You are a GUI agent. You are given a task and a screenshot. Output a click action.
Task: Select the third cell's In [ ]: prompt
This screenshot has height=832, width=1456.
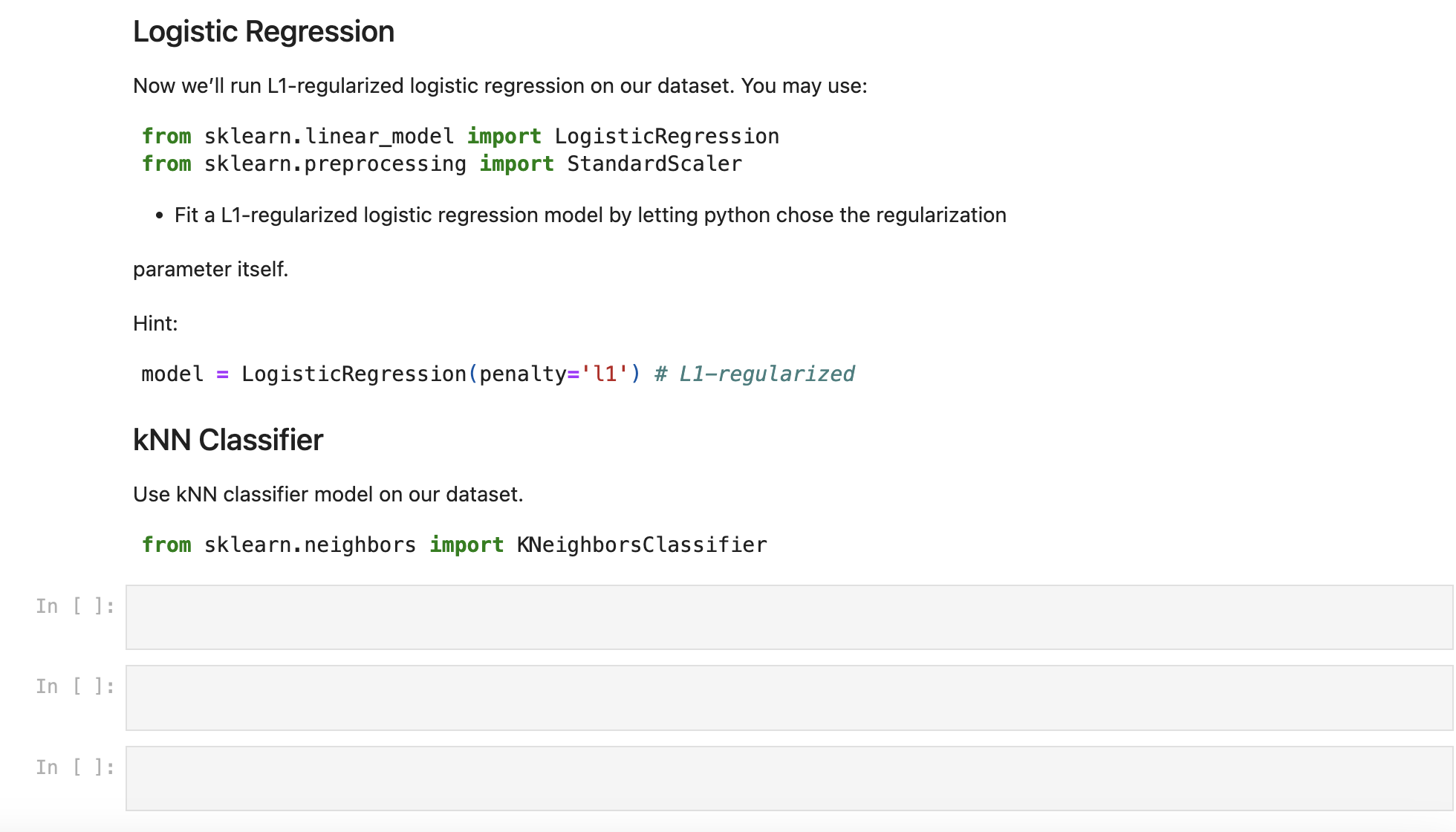tap(75, 767)
